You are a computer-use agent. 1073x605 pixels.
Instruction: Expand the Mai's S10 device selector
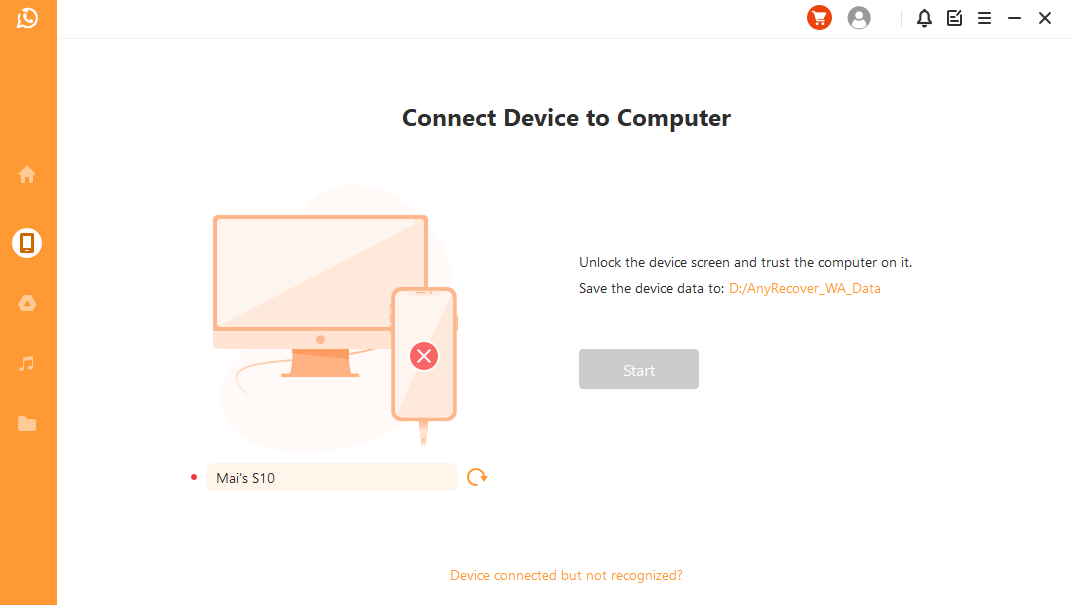tap(331, 478)
